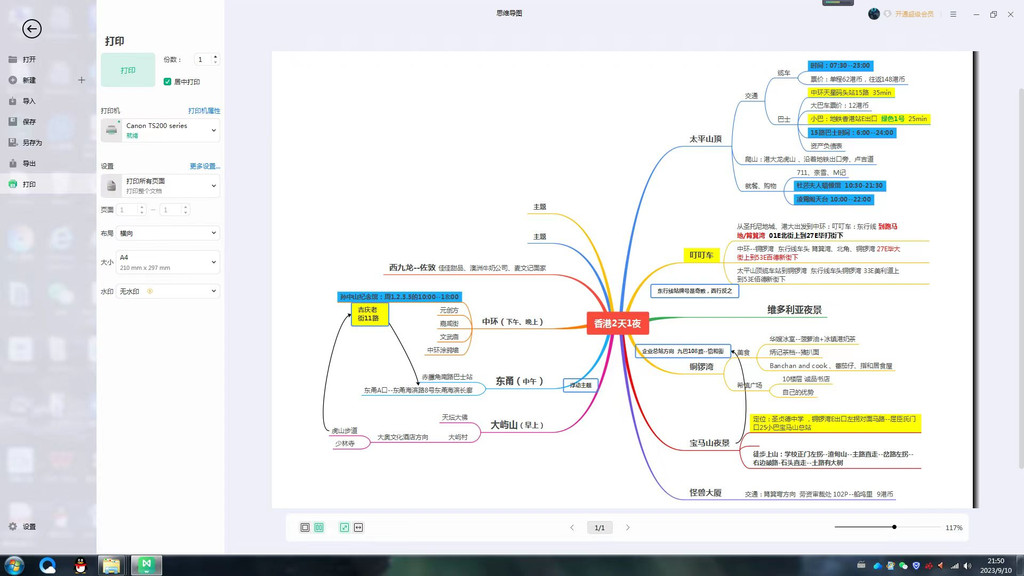Expand the Canon TS200 series printer dropdown
This screenshot has height=576, width=1024.
[x=213, y=130]
